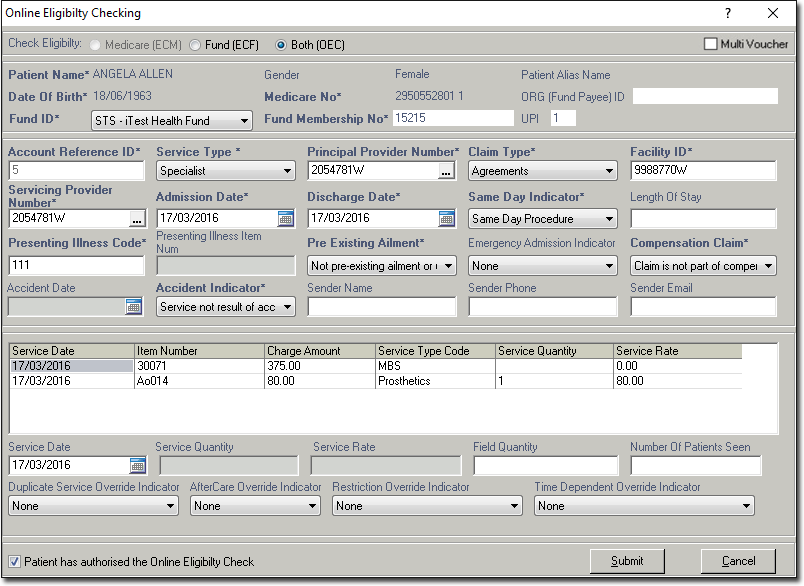Screen dimensions: 804x586
Task: Select the Fund (ECF) radio option
Action: point(195,45)
